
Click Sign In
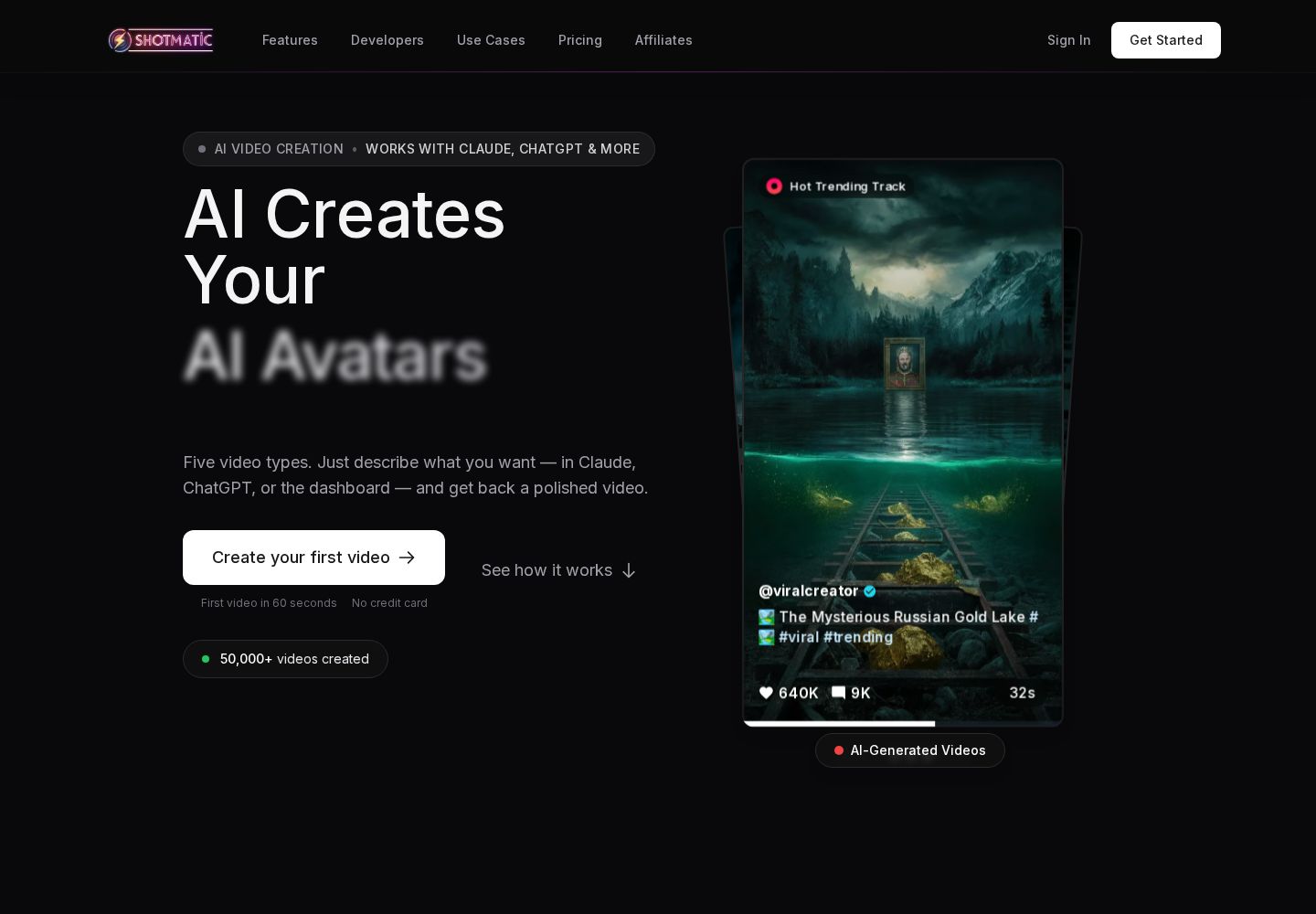pos(1068,40)
